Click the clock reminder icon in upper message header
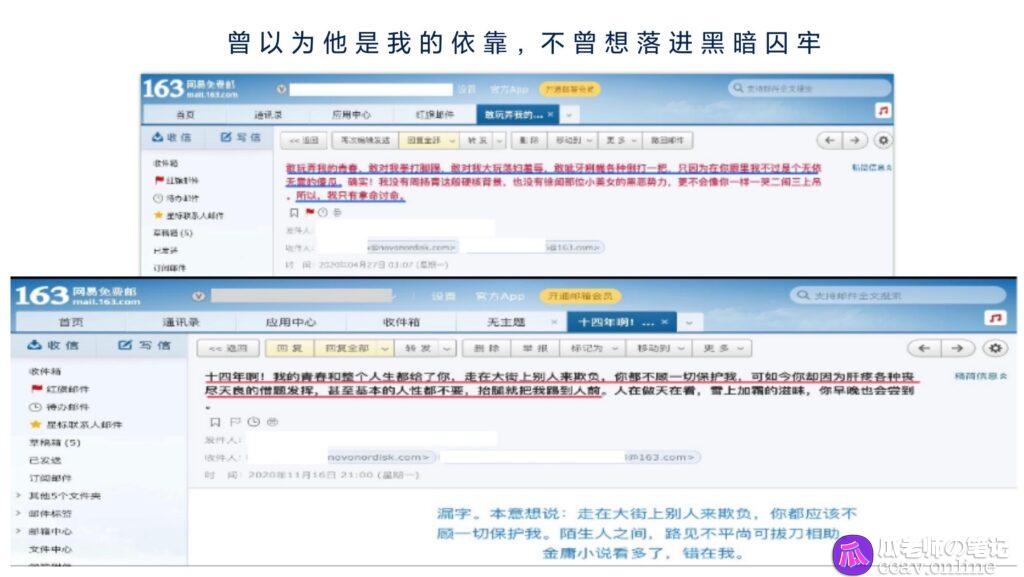 point(322,213)
